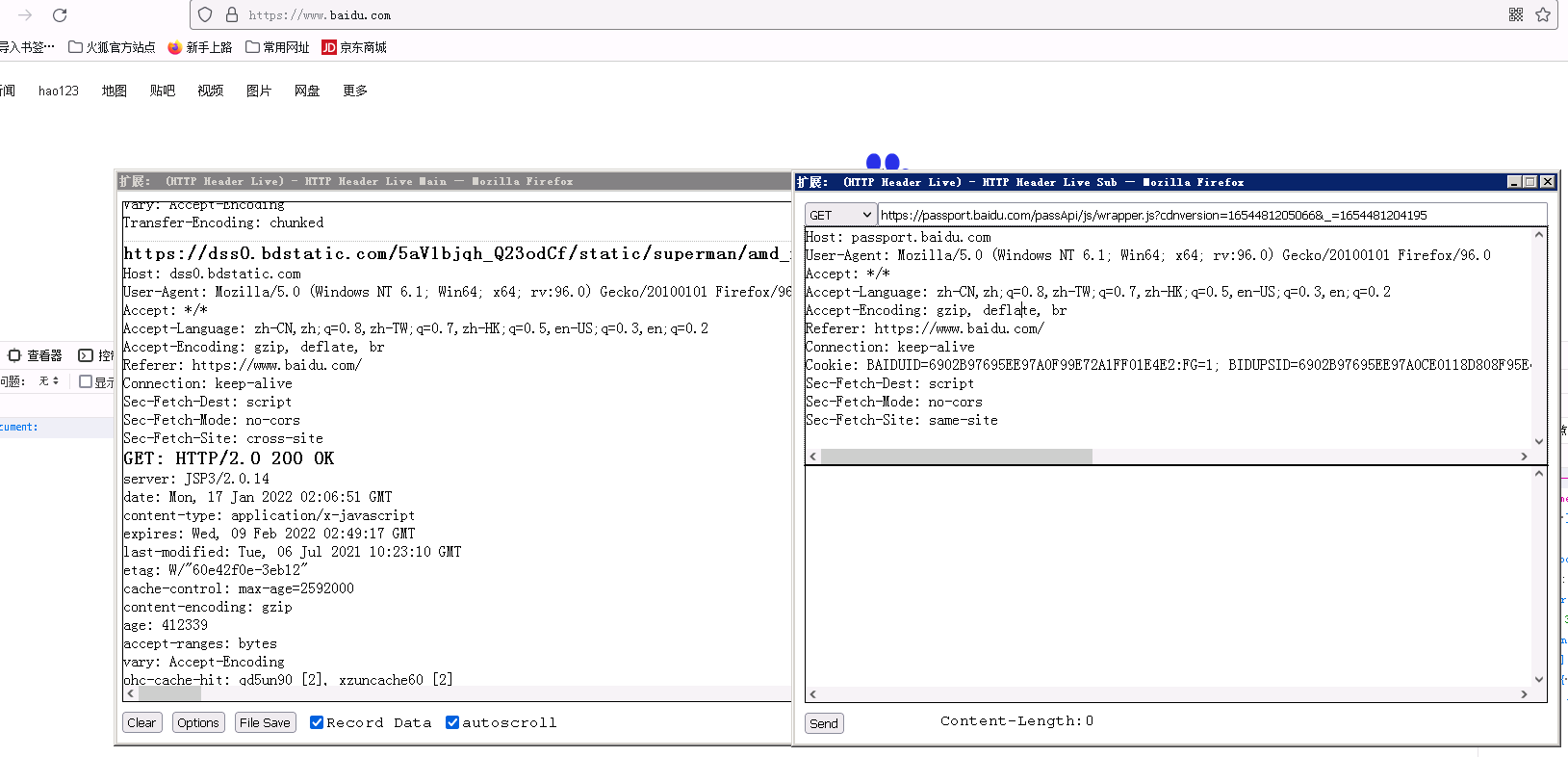Open the 网盘 link on Baidu
The width and height of the screenshot is (1568, 757).
coord(307,91)
